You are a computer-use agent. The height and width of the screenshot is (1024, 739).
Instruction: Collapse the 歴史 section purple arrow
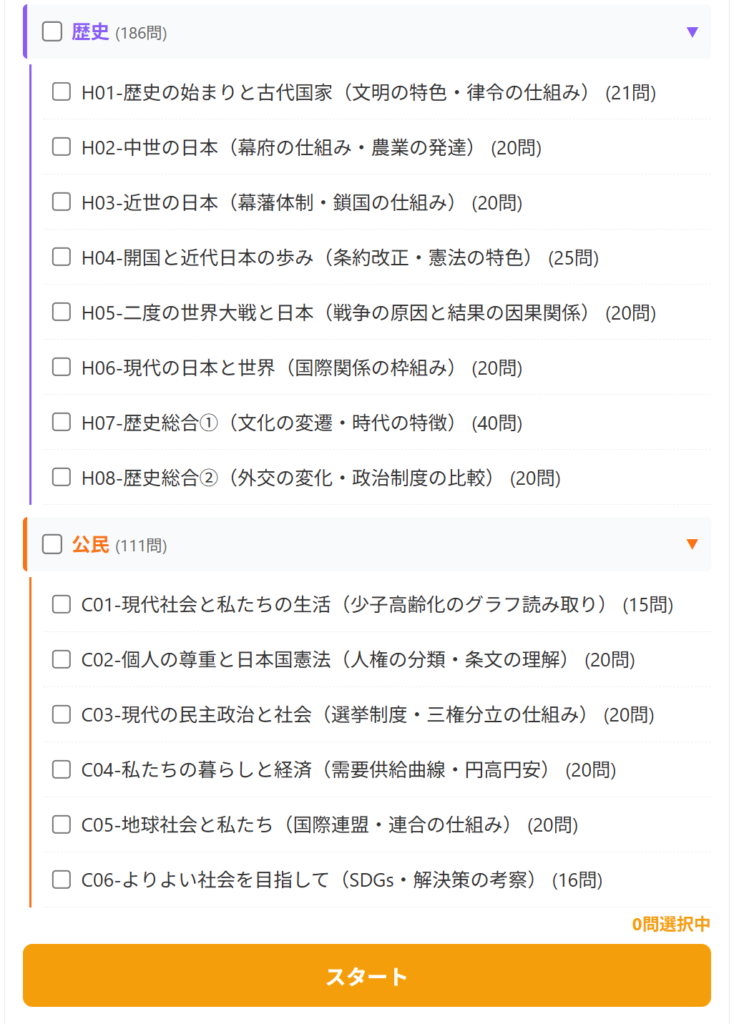click(692, 32)
